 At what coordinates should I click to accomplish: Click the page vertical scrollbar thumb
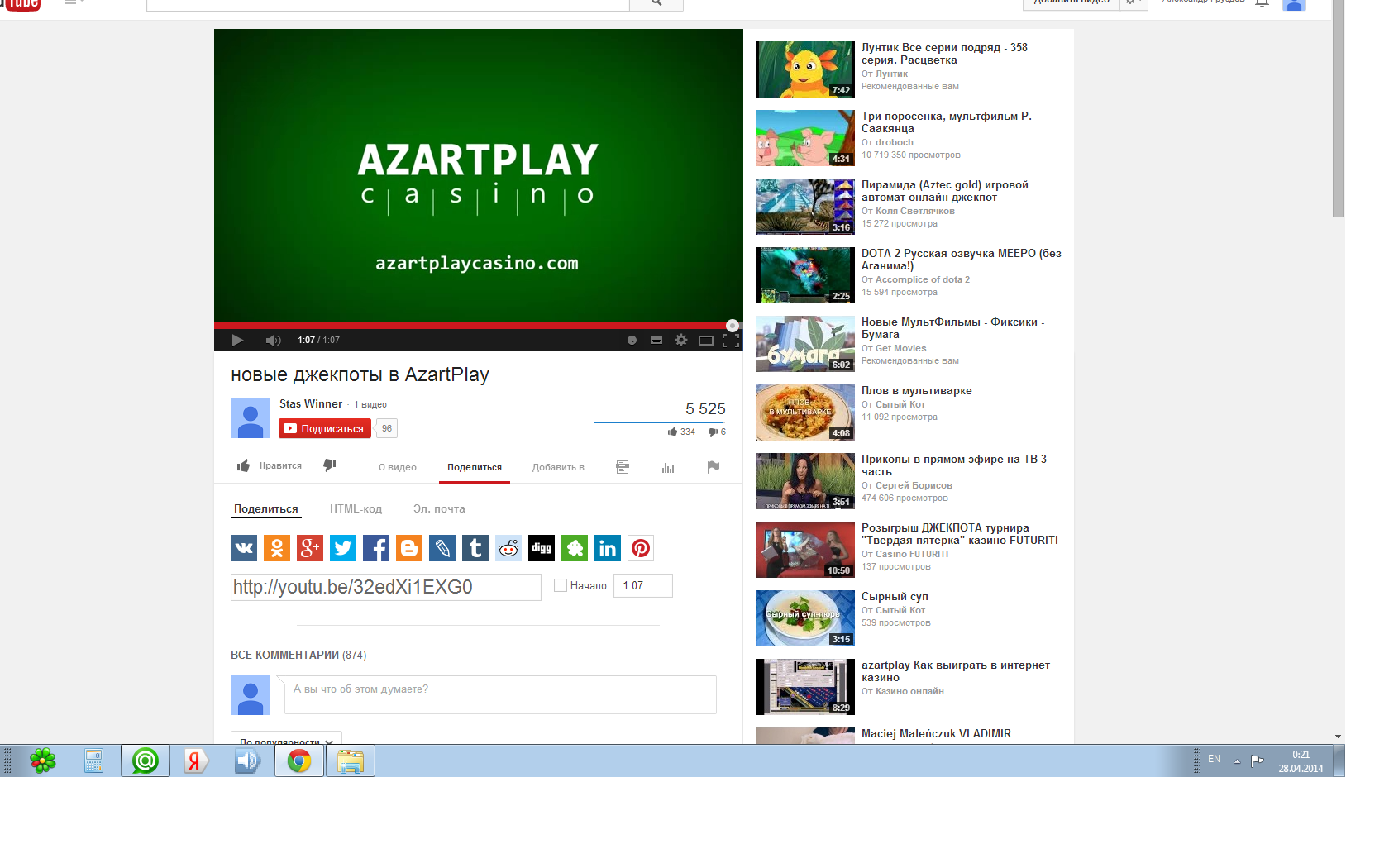1339,108
